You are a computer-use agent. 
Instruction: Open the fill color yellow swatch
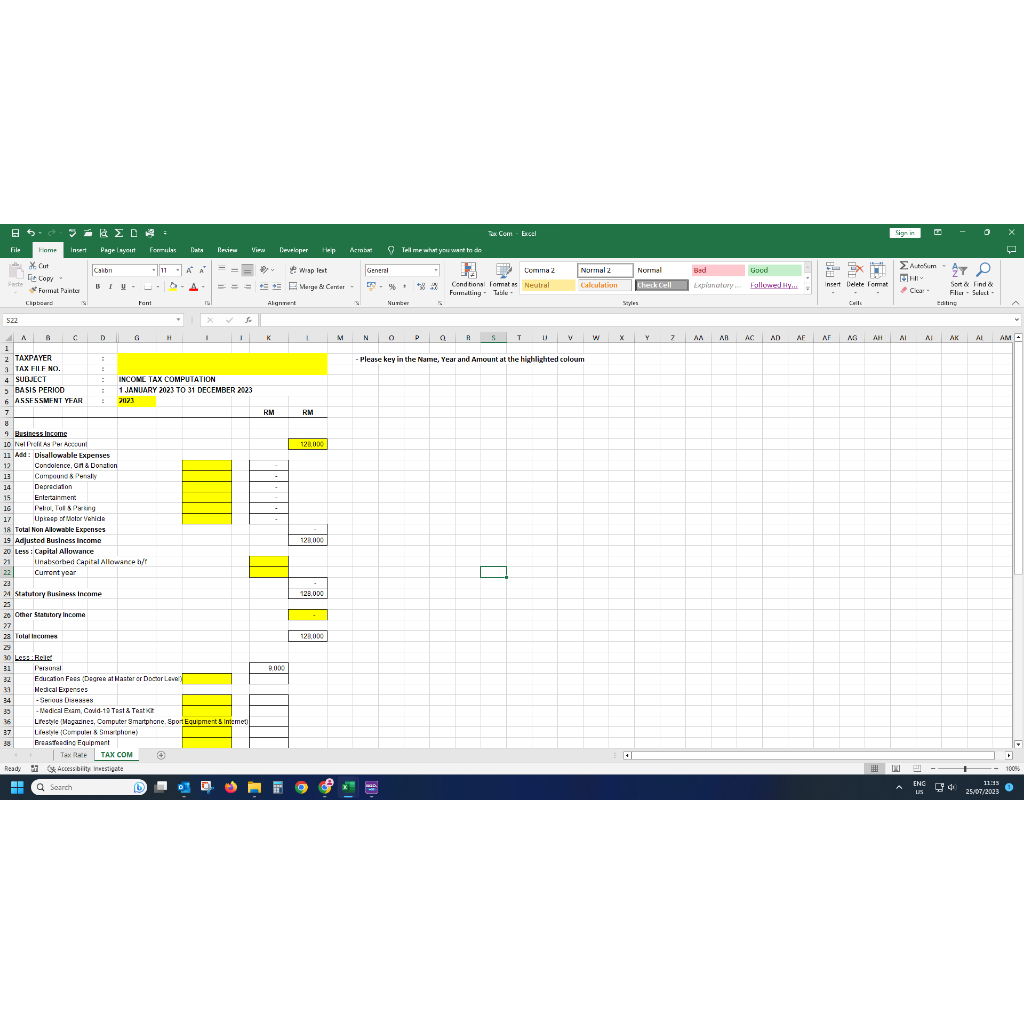click(x=173, y=286)
